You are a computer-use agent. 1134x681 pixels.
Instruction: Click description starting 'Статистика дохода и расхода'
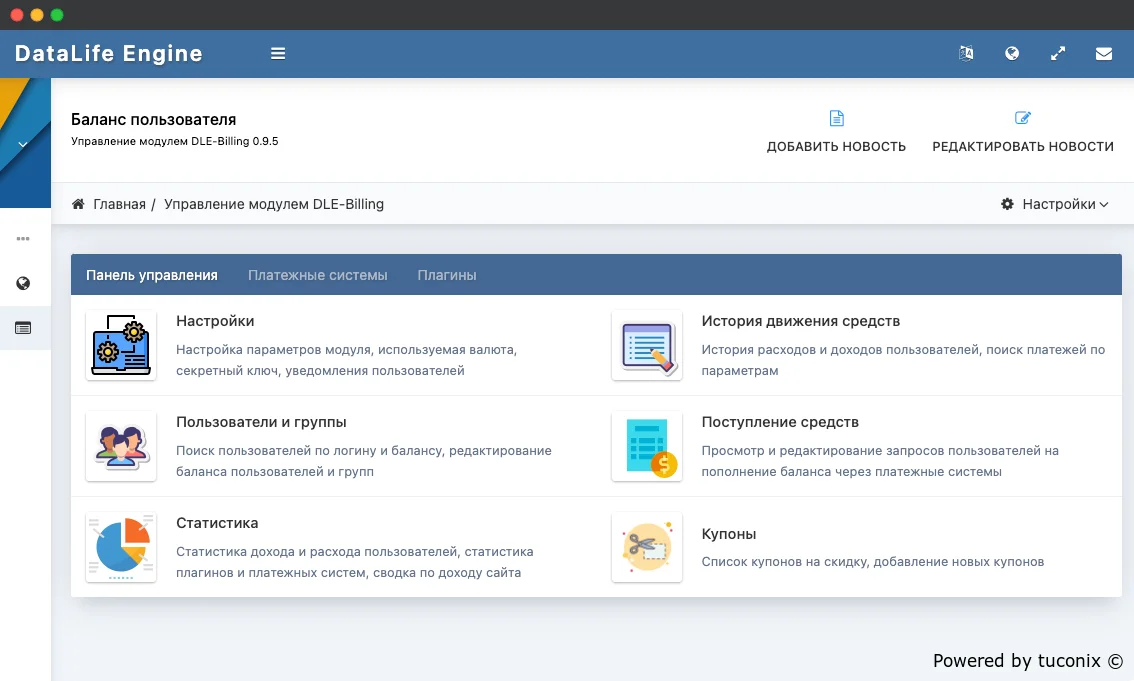(354, 562)
